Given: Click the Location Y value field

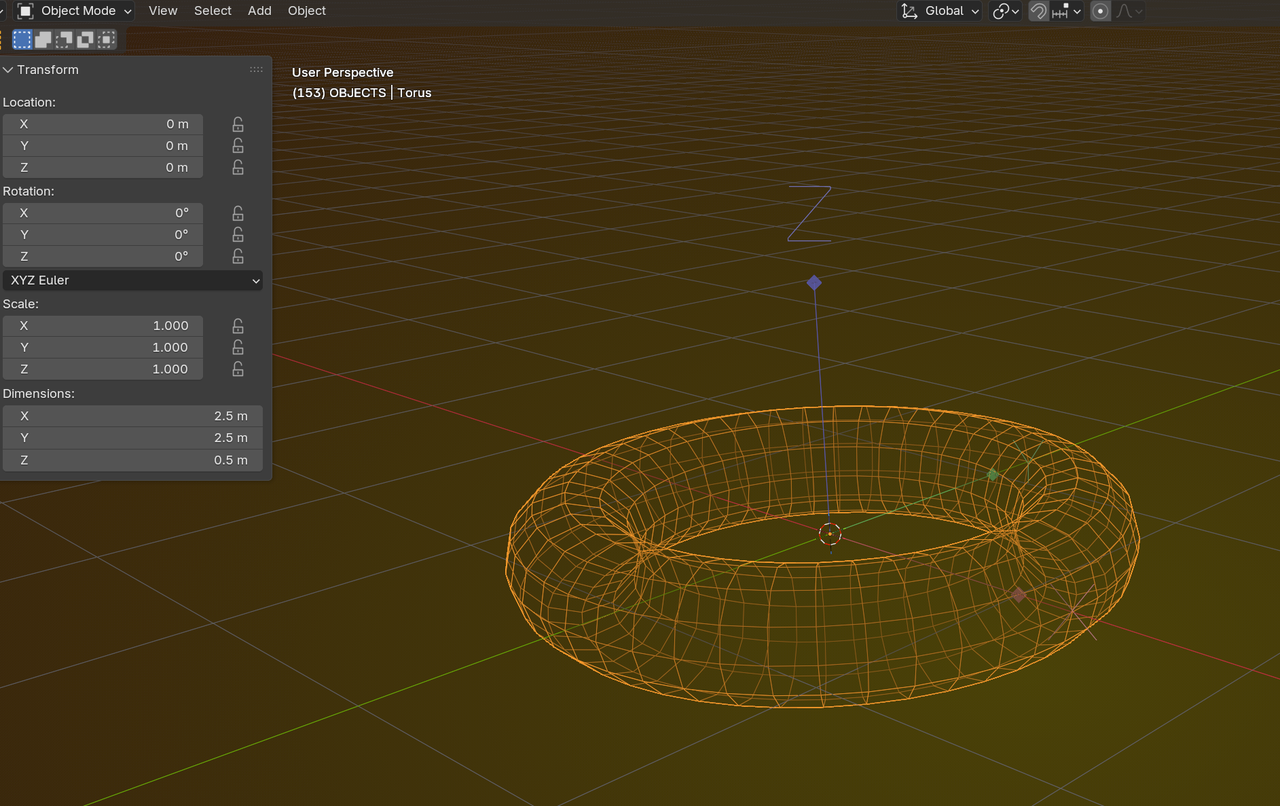Looking at the screenshot, I should click(x=103, y=146).
